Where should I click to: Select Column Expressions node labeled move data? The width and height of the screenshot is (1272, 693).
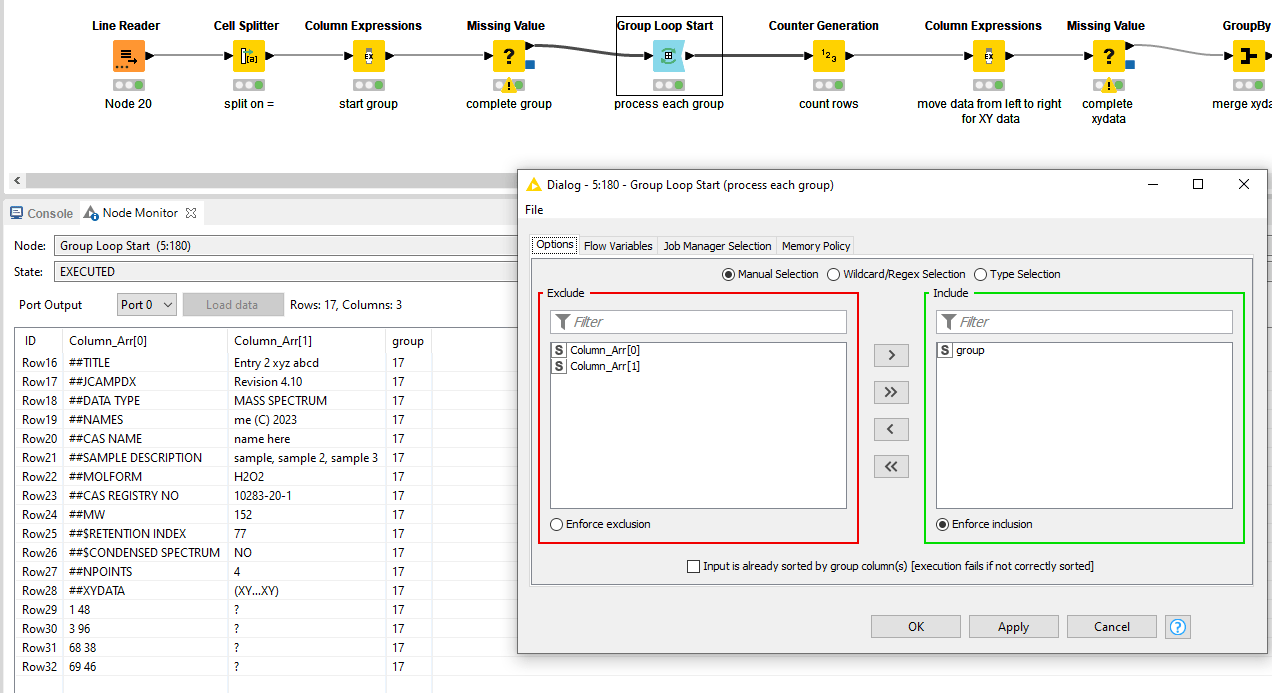[x=989, y=56]
